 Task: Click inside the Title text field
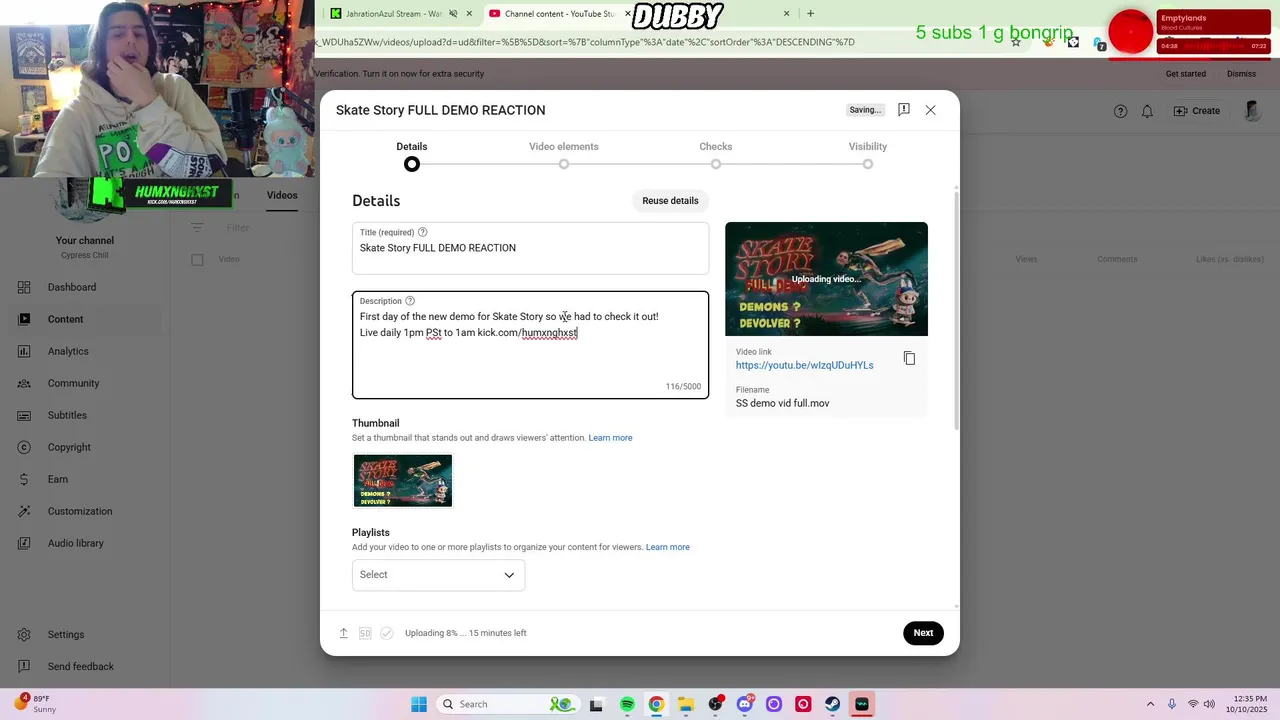click(x=530, y=248)
